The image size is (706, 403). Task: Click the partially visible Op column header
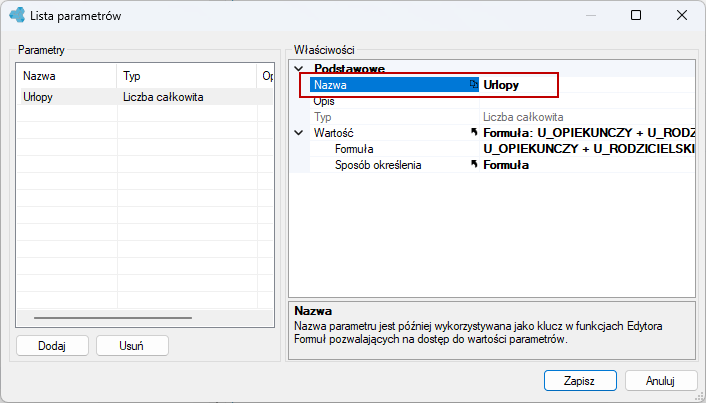pos(267,76)
